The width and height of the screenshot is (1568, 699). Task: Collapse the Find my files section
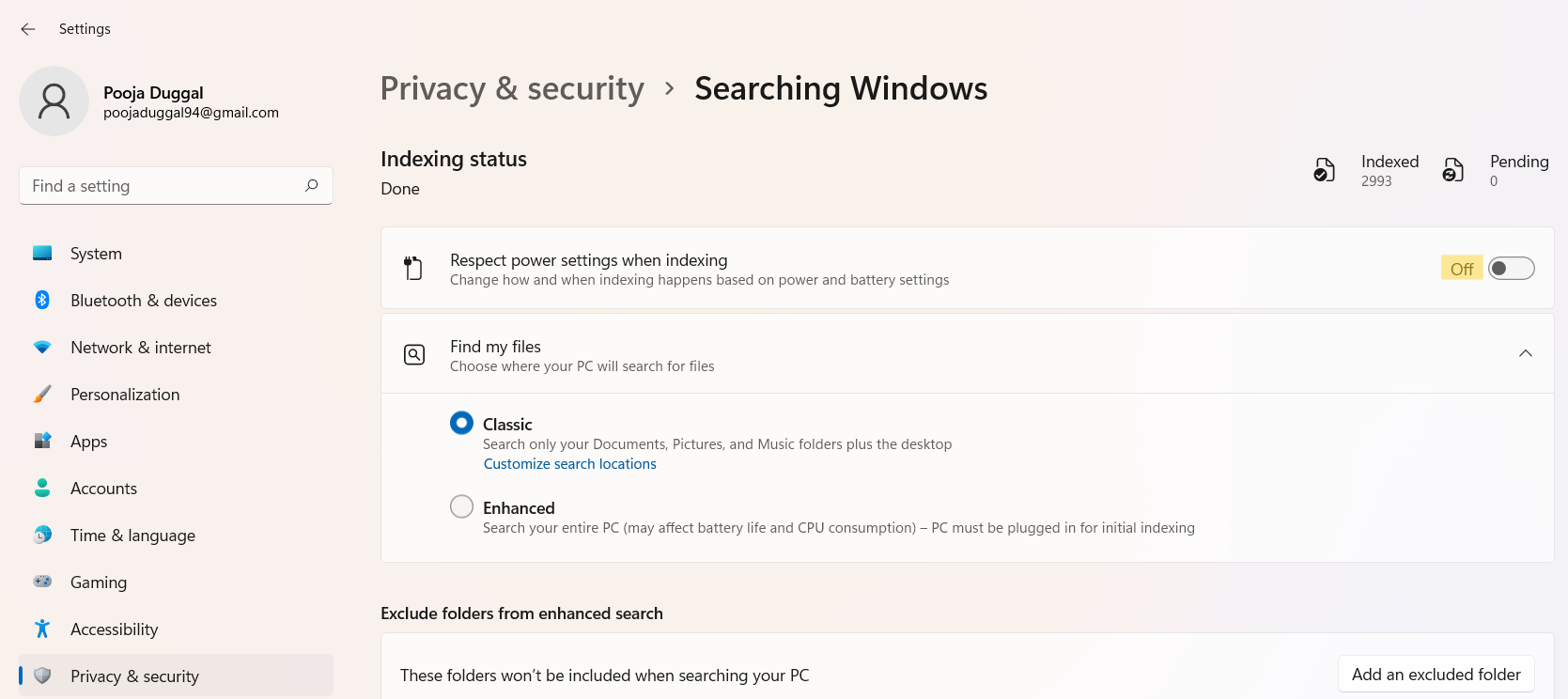point(1525,353)
